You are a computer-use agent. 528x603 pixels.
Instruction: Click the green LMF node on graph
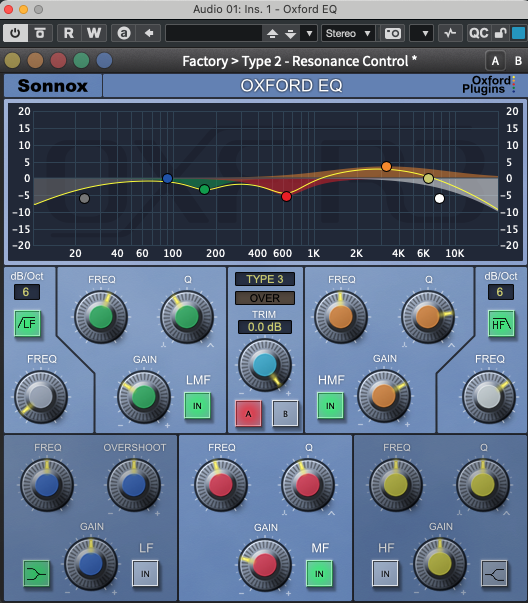coord(205,189)
